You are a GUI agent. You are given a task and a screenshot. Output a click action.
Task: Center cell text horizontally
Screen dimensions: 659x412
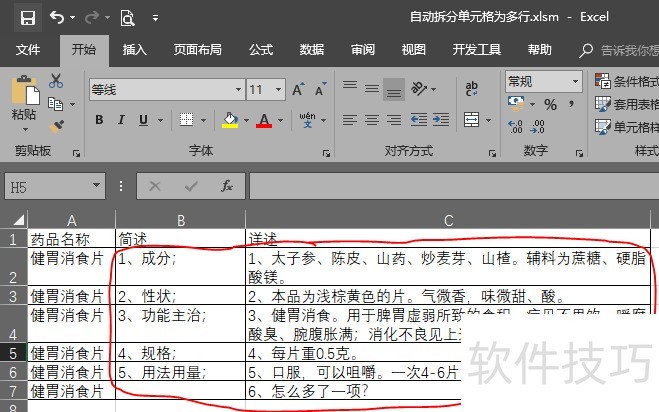tap(372, 120)
